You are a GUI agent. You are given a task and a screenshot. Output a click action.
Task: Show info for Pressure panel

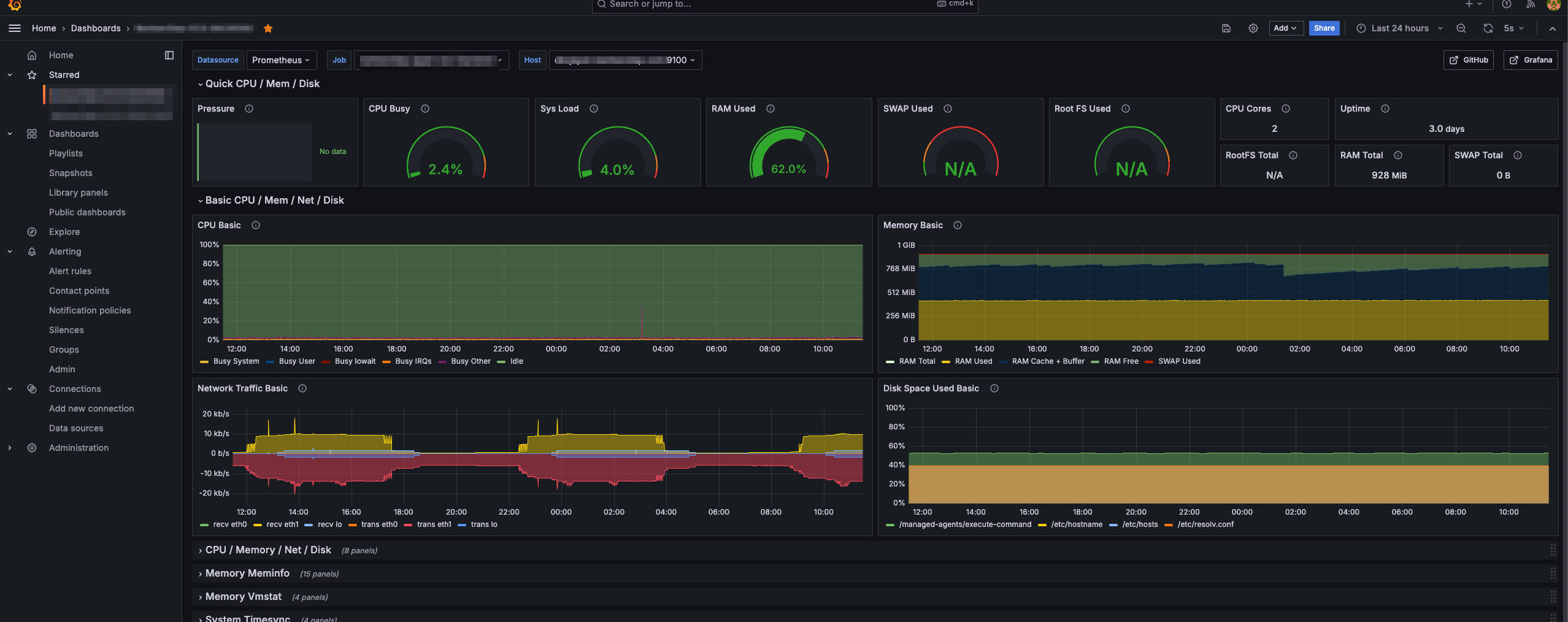click(x=249, y=109)
